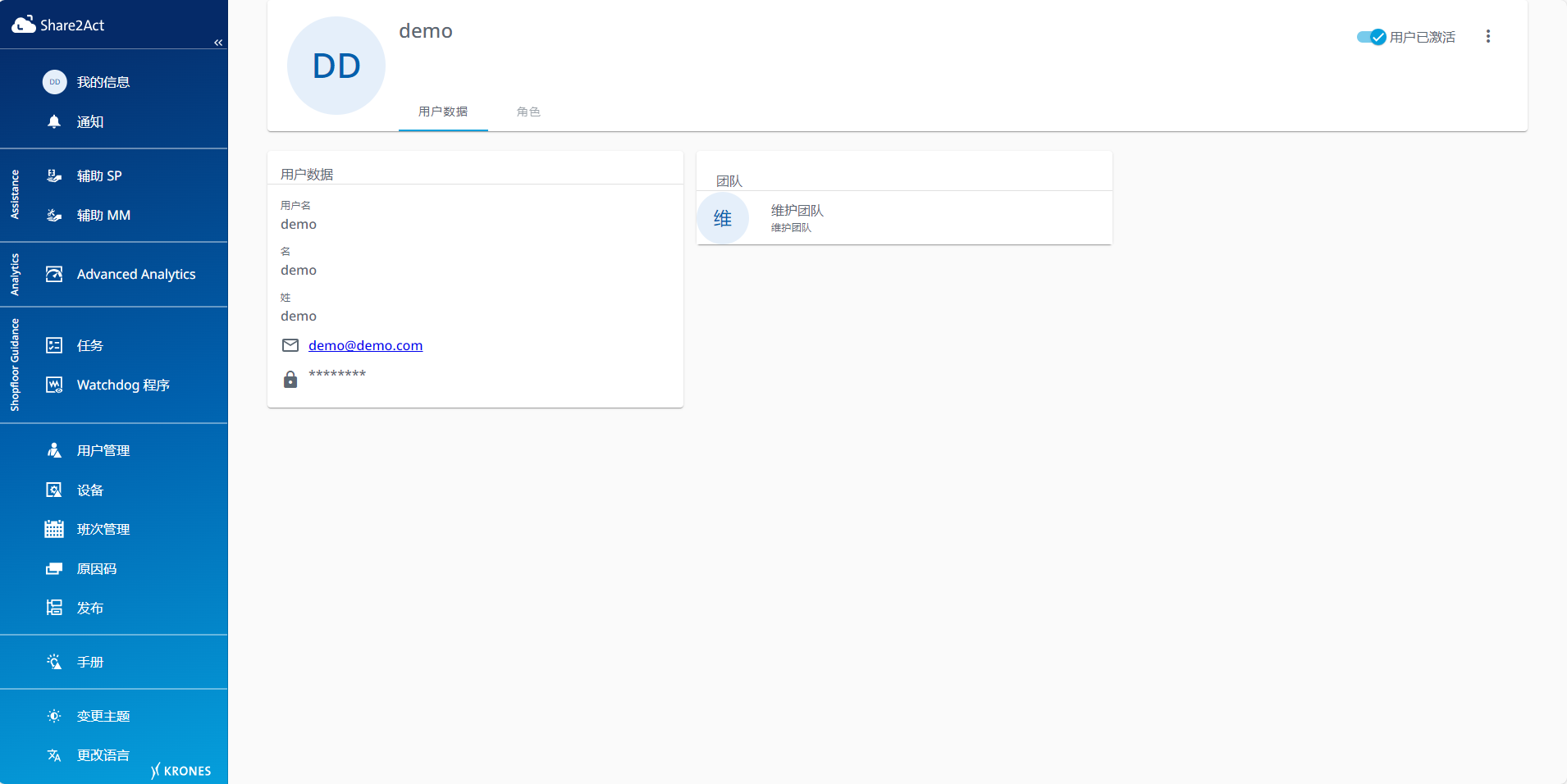Open Advanced Analytics icon in sidebar
Screen dimensions: 1567x784
tap(54, 274)
